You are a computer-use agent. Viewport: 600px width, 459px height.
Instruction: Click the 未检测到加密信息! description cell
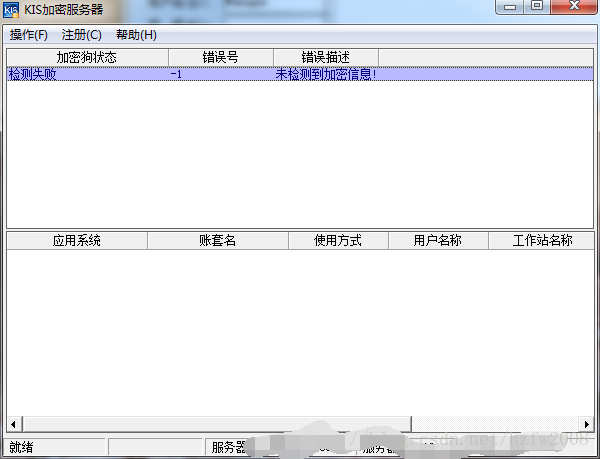coord(326,74)
